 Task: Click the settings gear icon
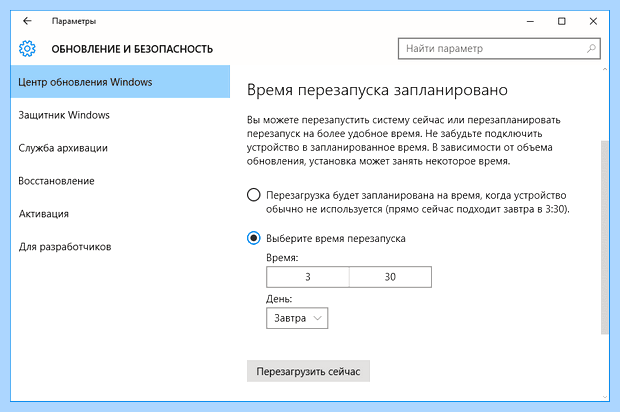click(x=27, y=49)
